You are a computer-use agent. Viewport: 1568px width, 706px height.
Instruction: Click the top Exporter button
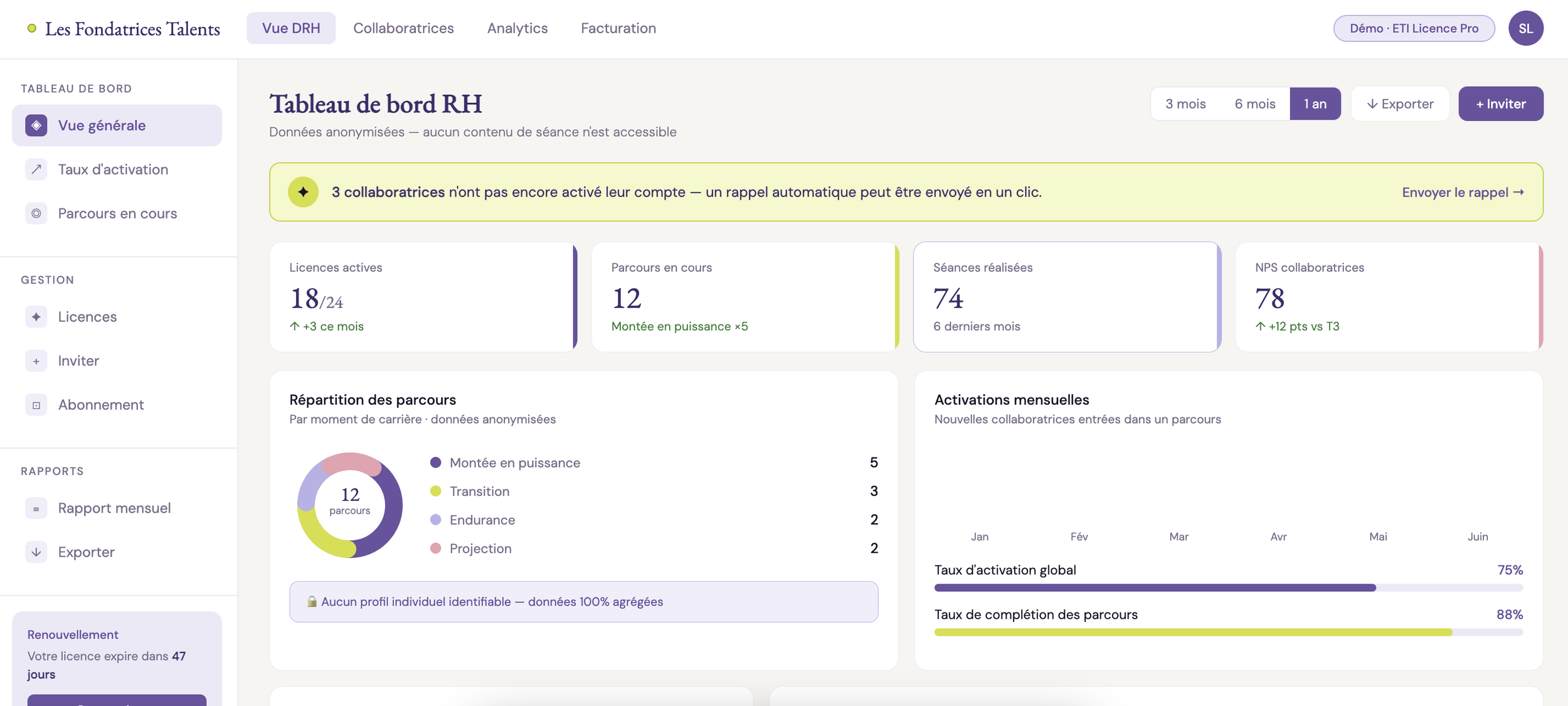click(x=1400, y=104)
